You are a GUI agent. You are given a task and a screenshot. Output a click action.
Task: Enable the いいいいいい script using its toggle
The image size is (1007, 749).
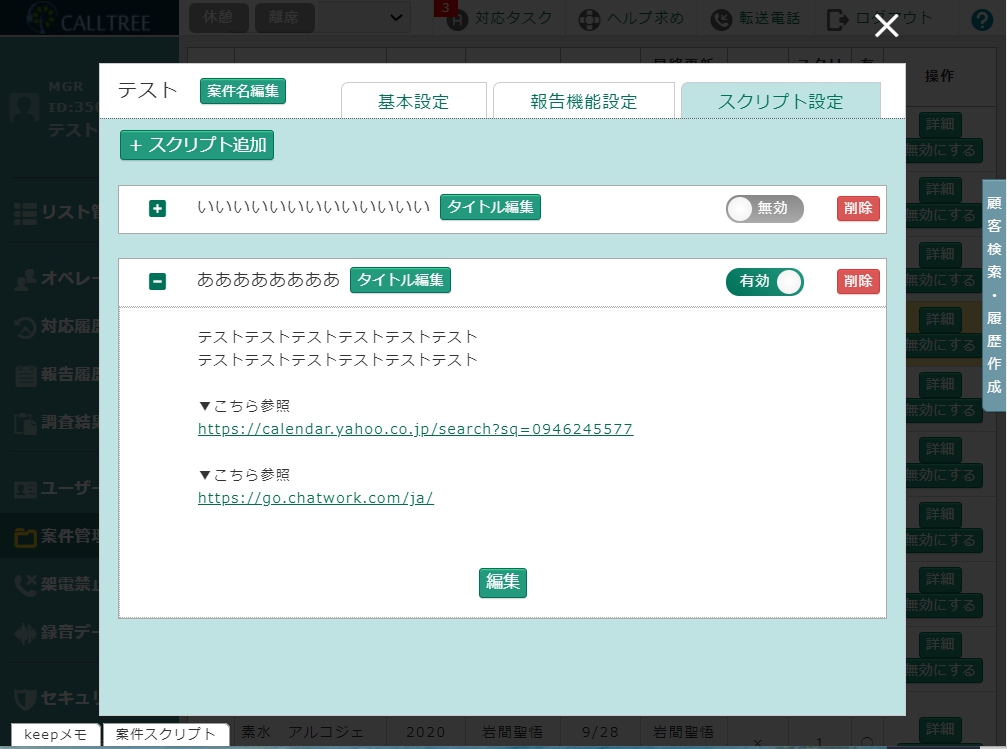tap(764, 209)
